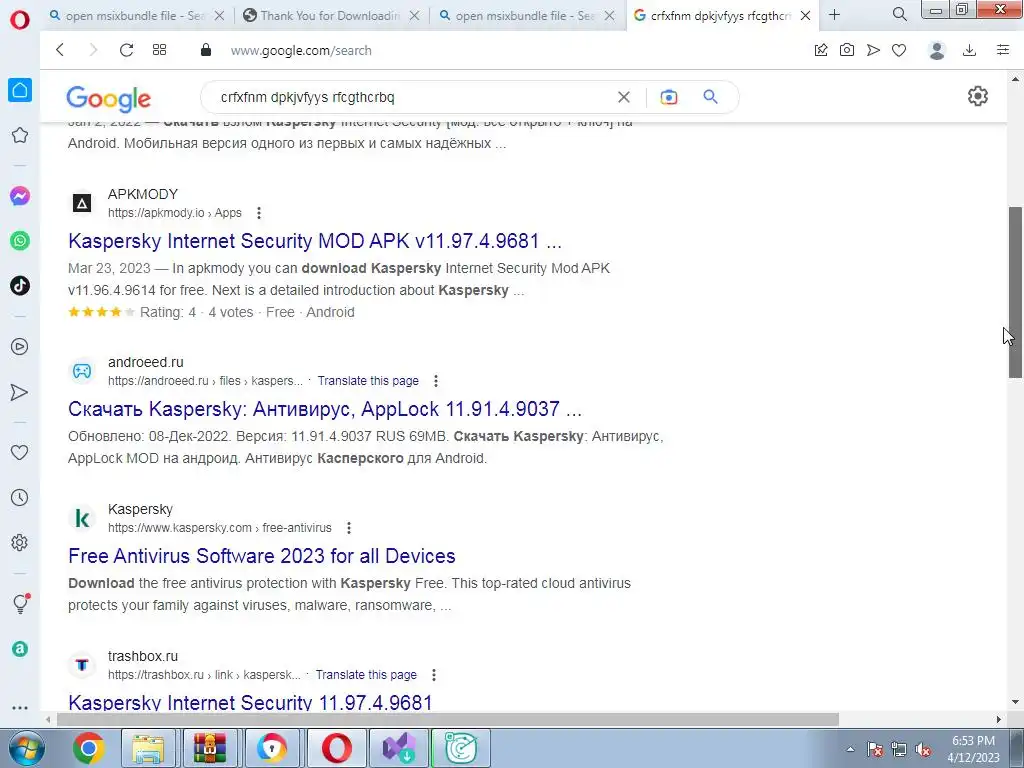
Task: Click 'Translate this page' for androeed.ru
Action: point(368,381)
